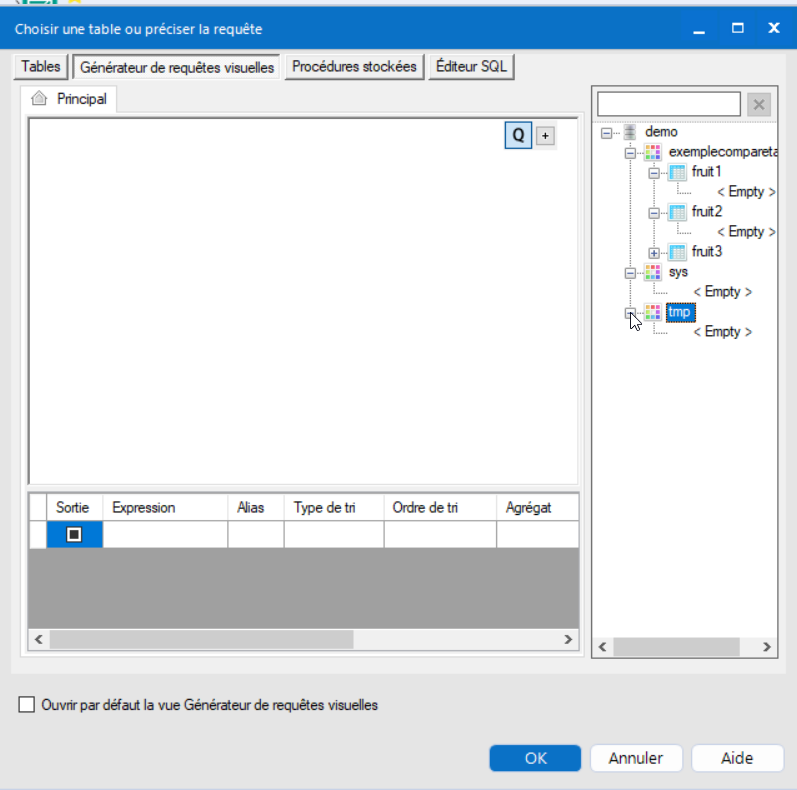Click Empty placeholder under fruit2

746,232
